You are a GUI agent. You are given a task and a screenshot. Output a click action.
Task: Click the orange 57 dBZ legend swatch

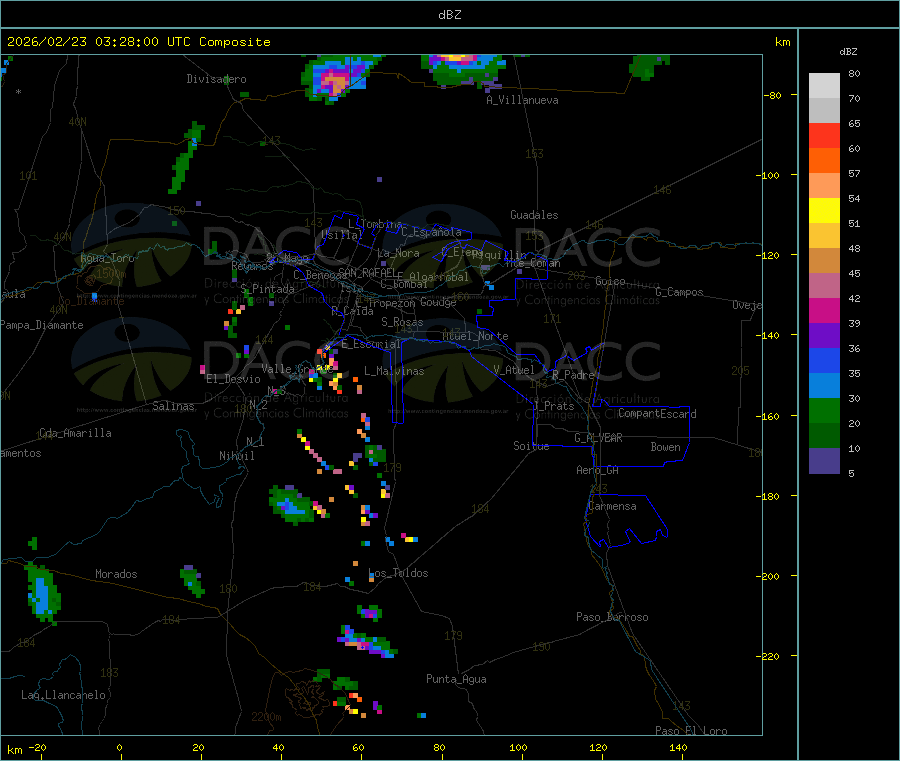coord(824,161)
